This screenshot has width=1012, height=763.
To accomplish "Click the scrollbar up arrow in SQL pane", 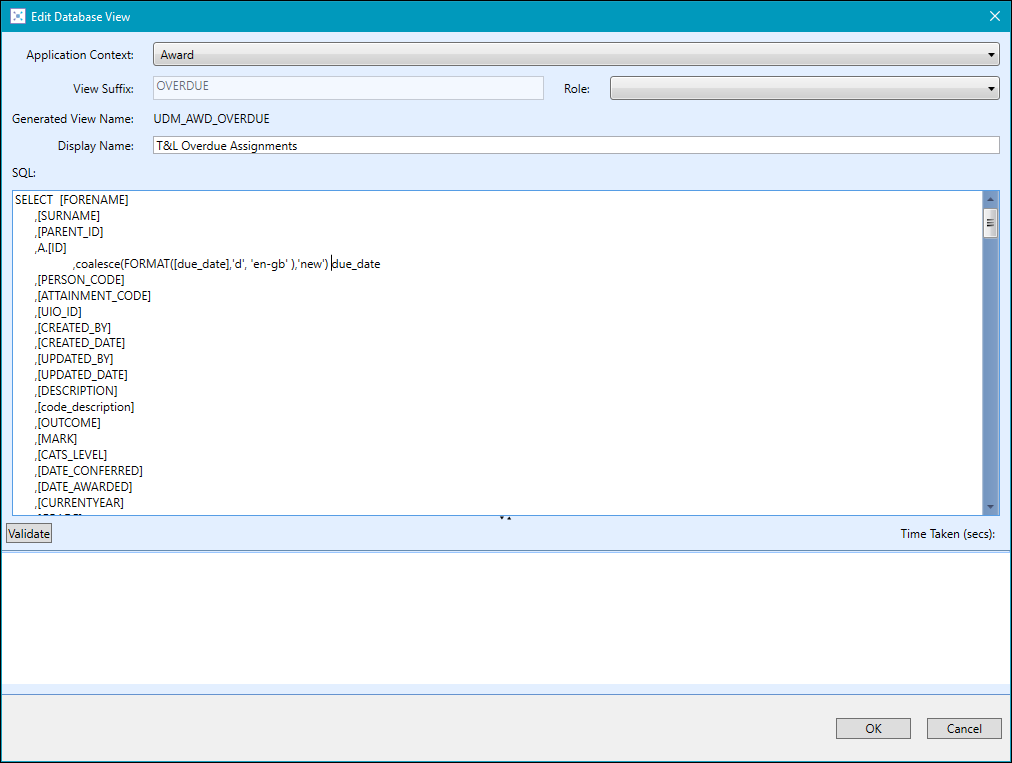I will (991, 199).
